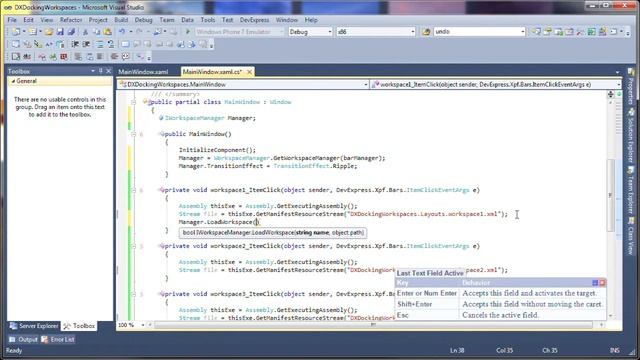This screenshot has height=360, width=640.
Task: Save the current file with the floppy icon
Action: [60, 32]
